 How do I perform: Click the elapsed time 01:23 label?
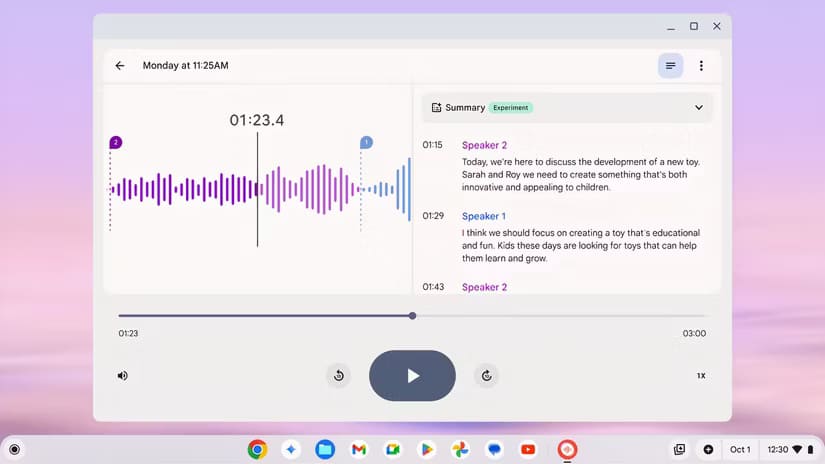128,334
